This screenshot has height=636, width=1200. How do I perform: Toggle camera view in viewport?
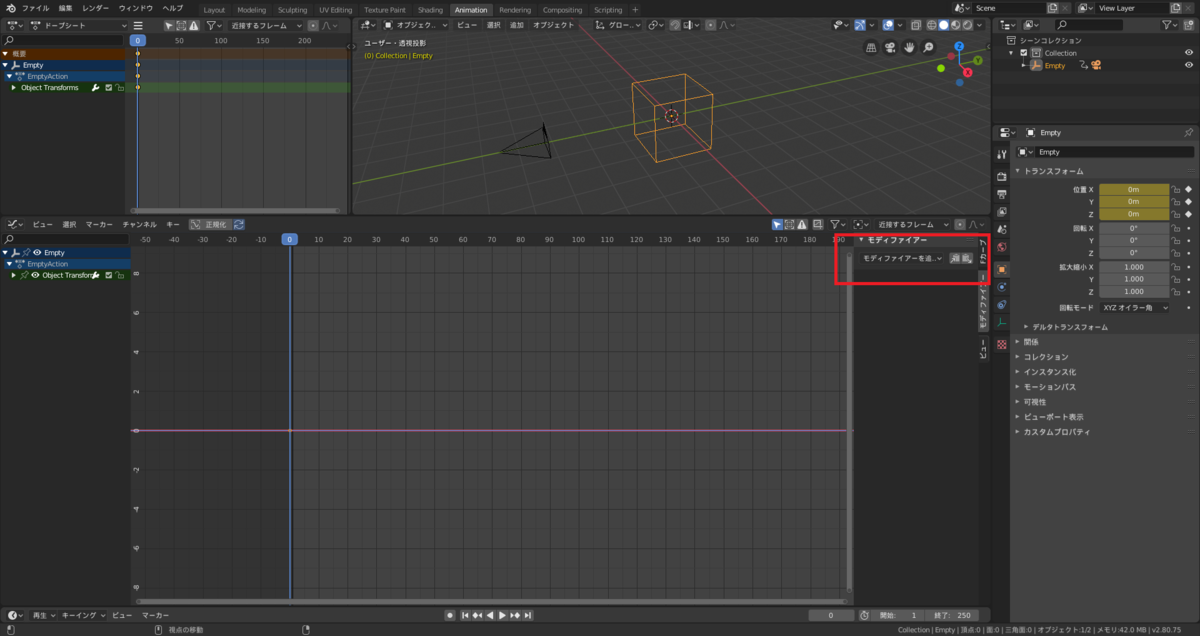click(x=890, y=47)
